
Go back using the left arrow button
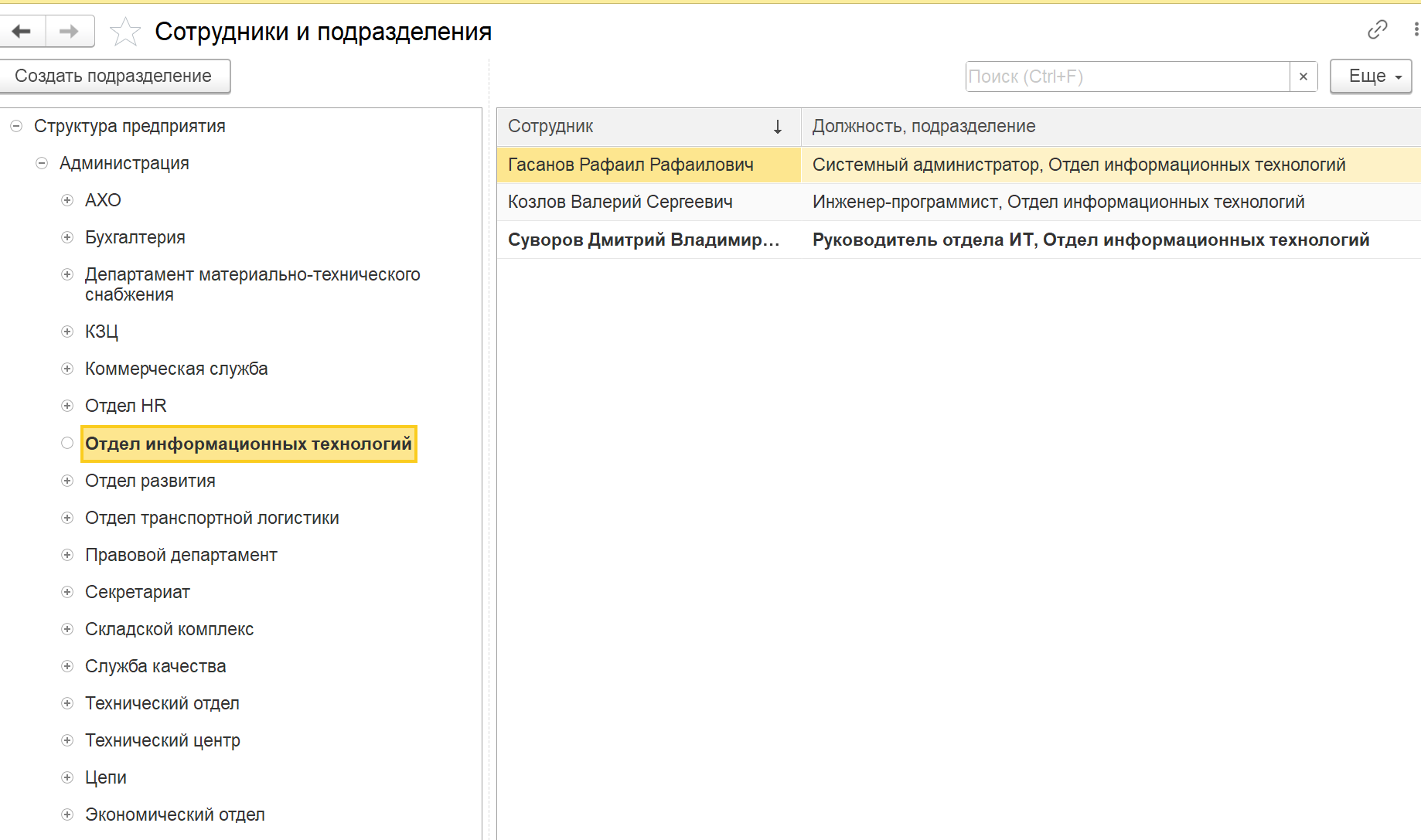[x=22, y=32]
